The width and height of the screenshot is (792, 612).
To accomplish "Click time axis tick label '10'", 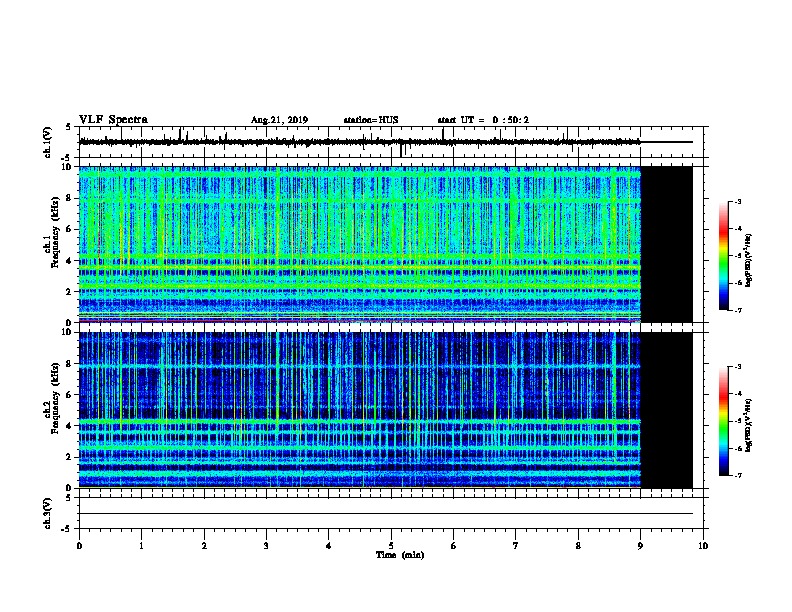I will click(x=703, y=546).
